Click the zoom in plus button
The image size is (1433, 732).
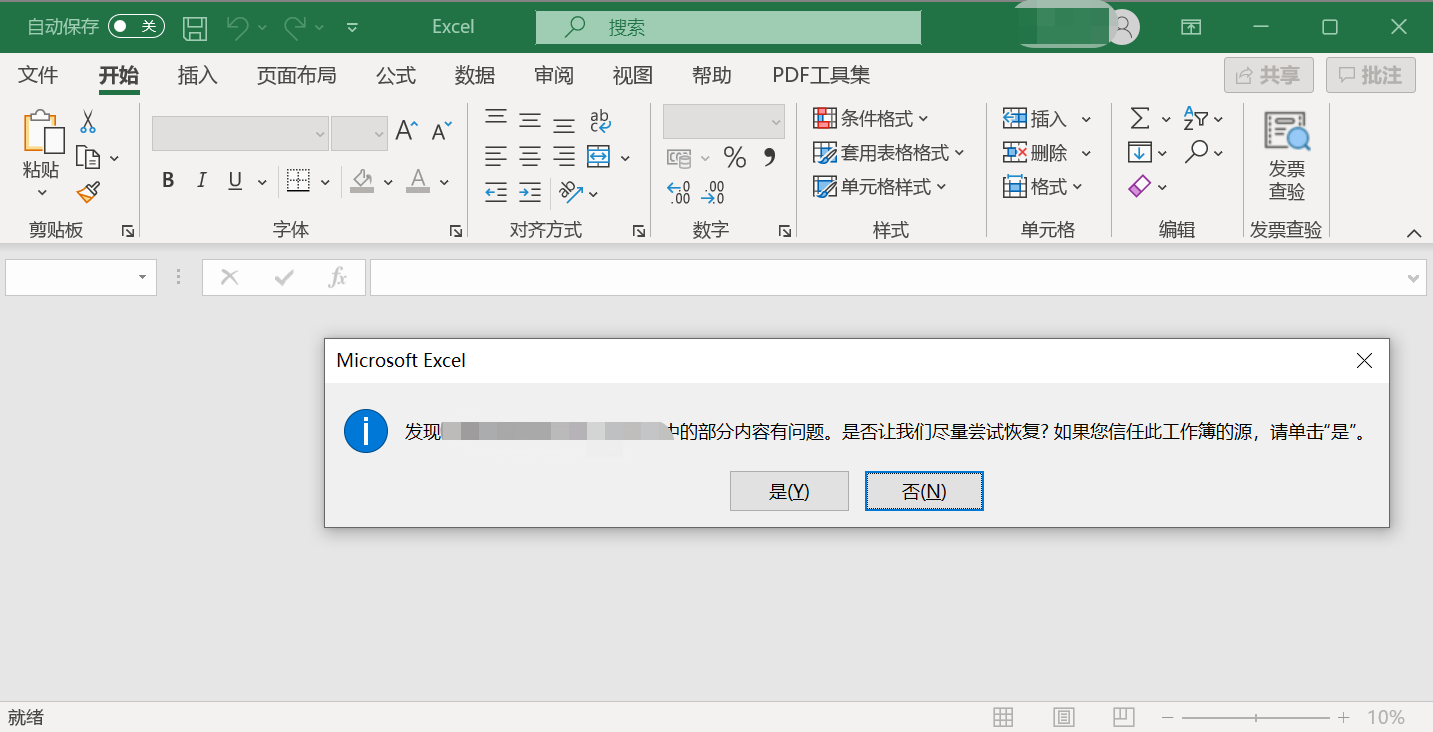[1344, 717]
